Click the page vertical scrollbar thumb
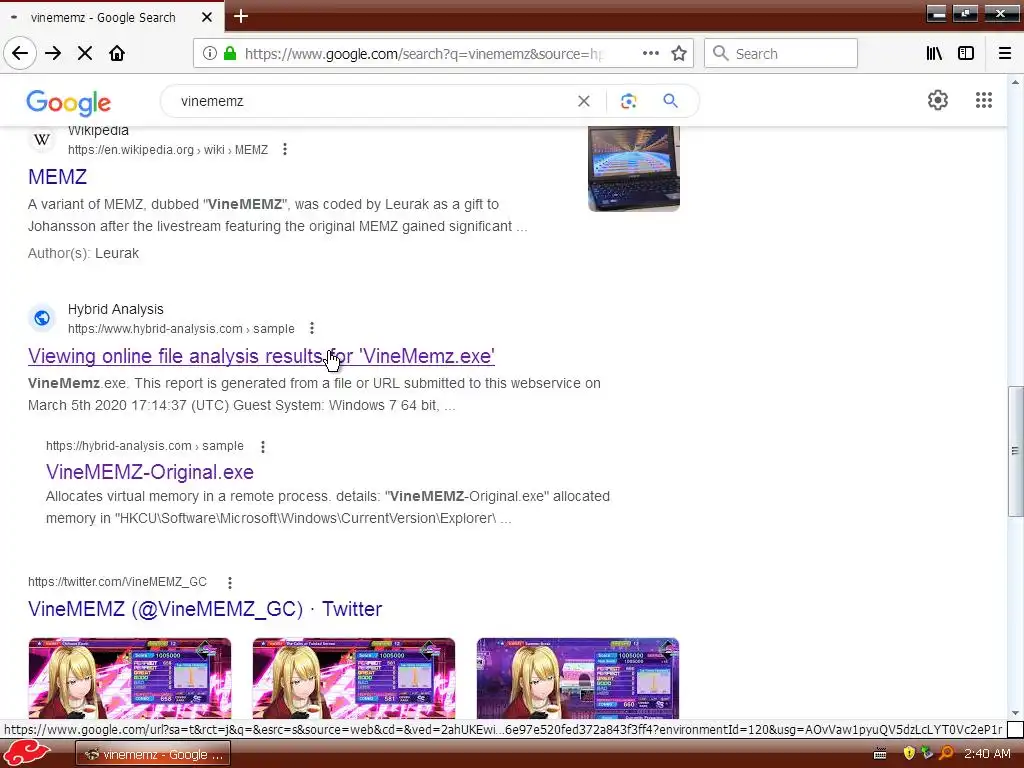The image size is (1024, 768). point(1016,451)
